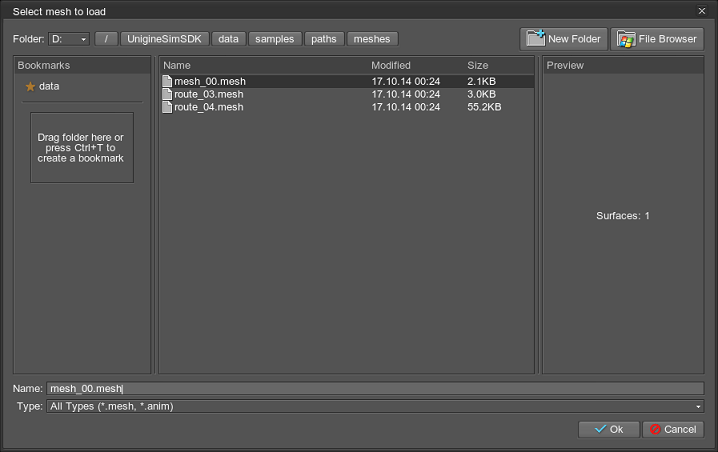The width and height of the screenshot is (718, 452).
Task: Close the Select mesh dialog
Action: click(701, 11)
